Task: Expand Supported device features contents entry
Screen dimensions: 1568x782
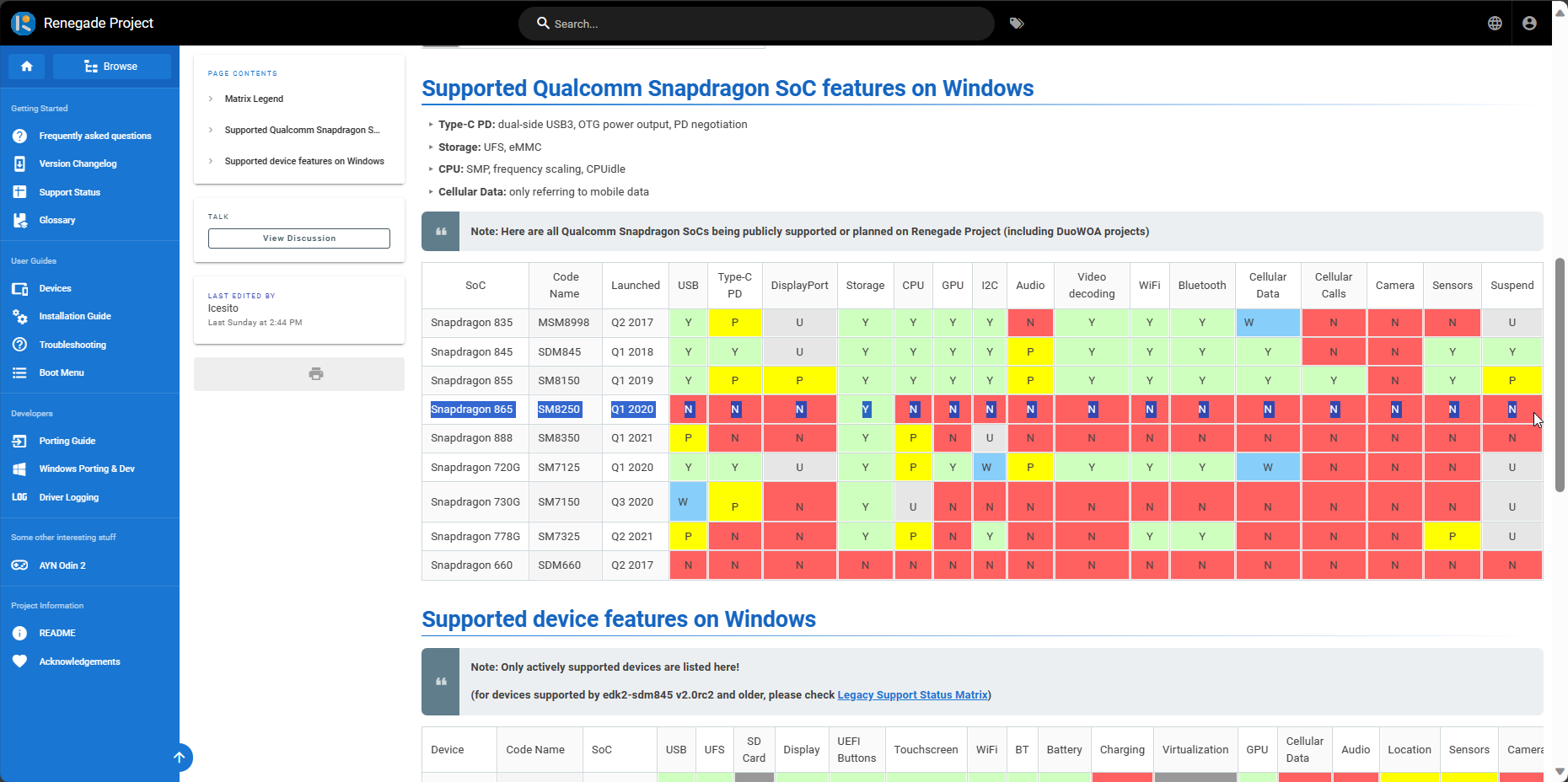Action: pyautogui.click(x=303, y=161)
